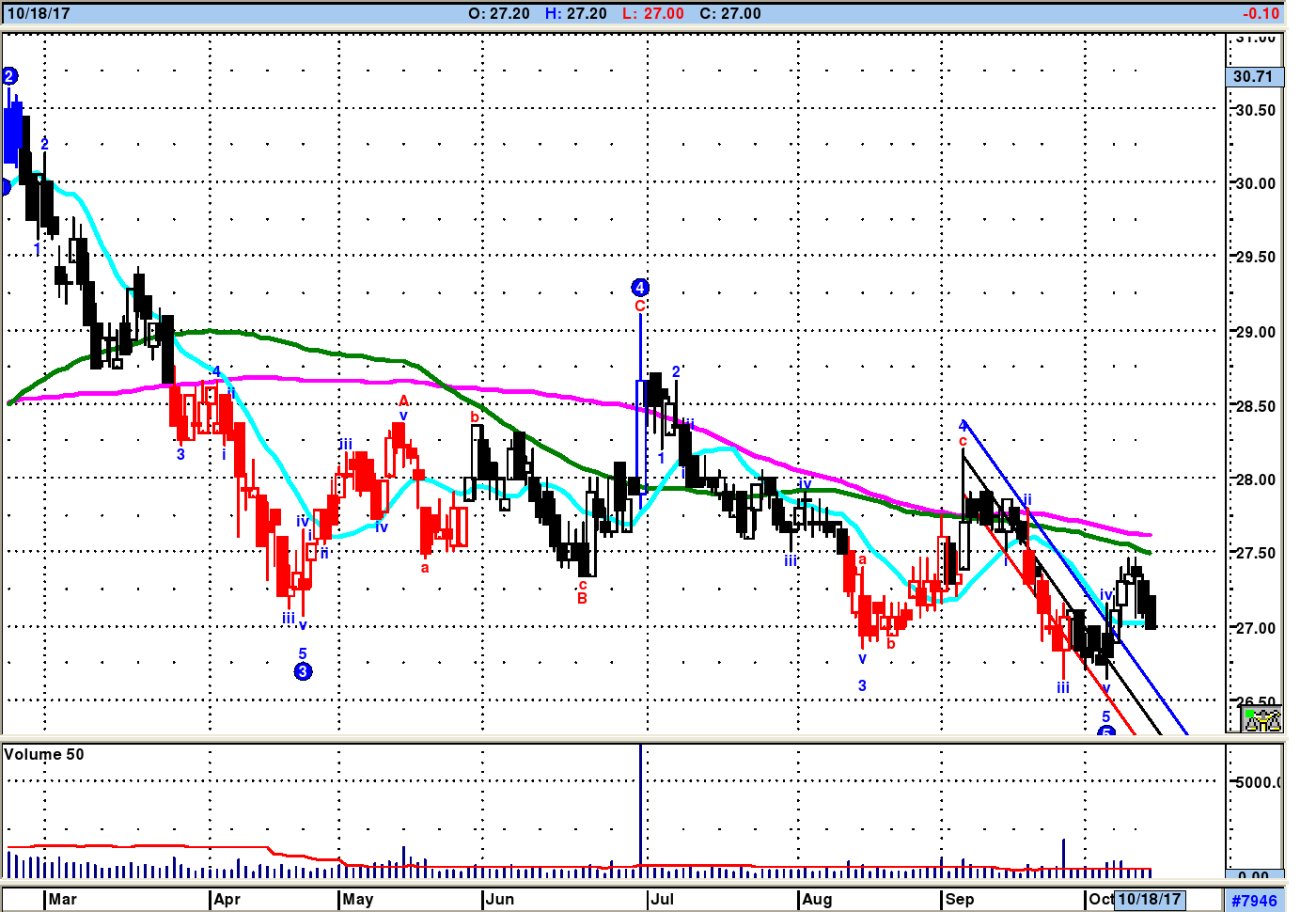Click the circled 2 wave label
Screen dimensions: 1316x912
(x=9, y=76)
